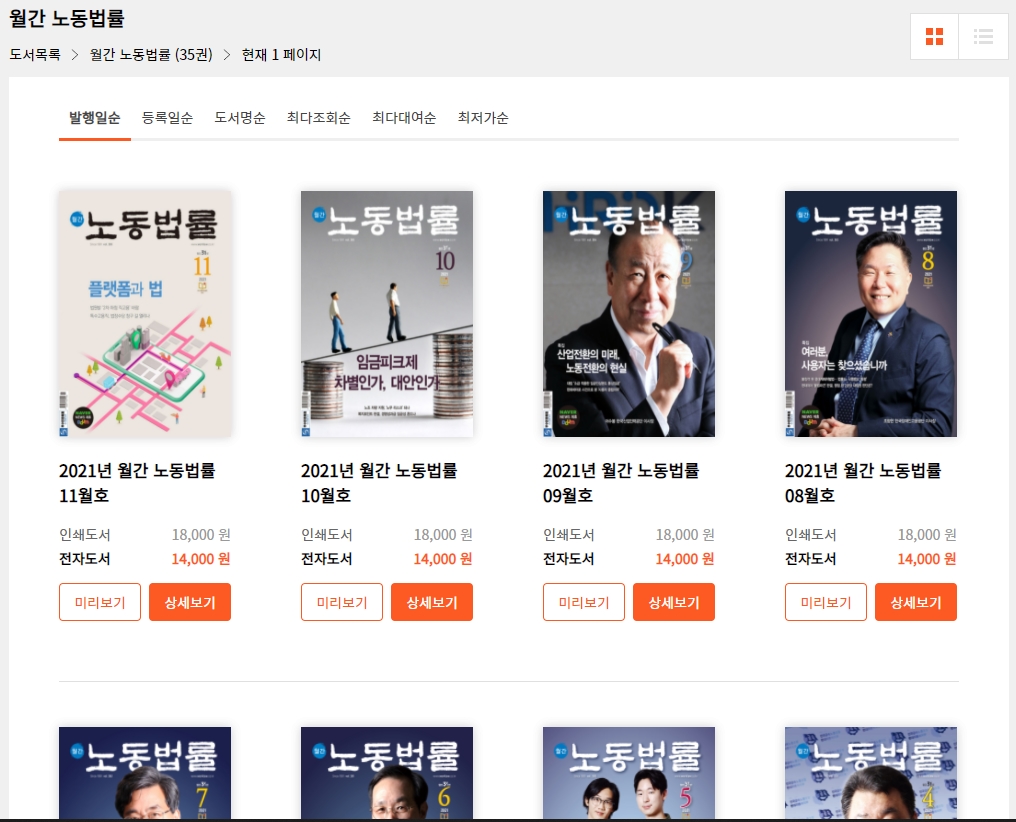Image resolution: width=1016 pixels, height=822 pixels.
Task: Select the 발행일순 sort tab
Action: coord(95,118)
